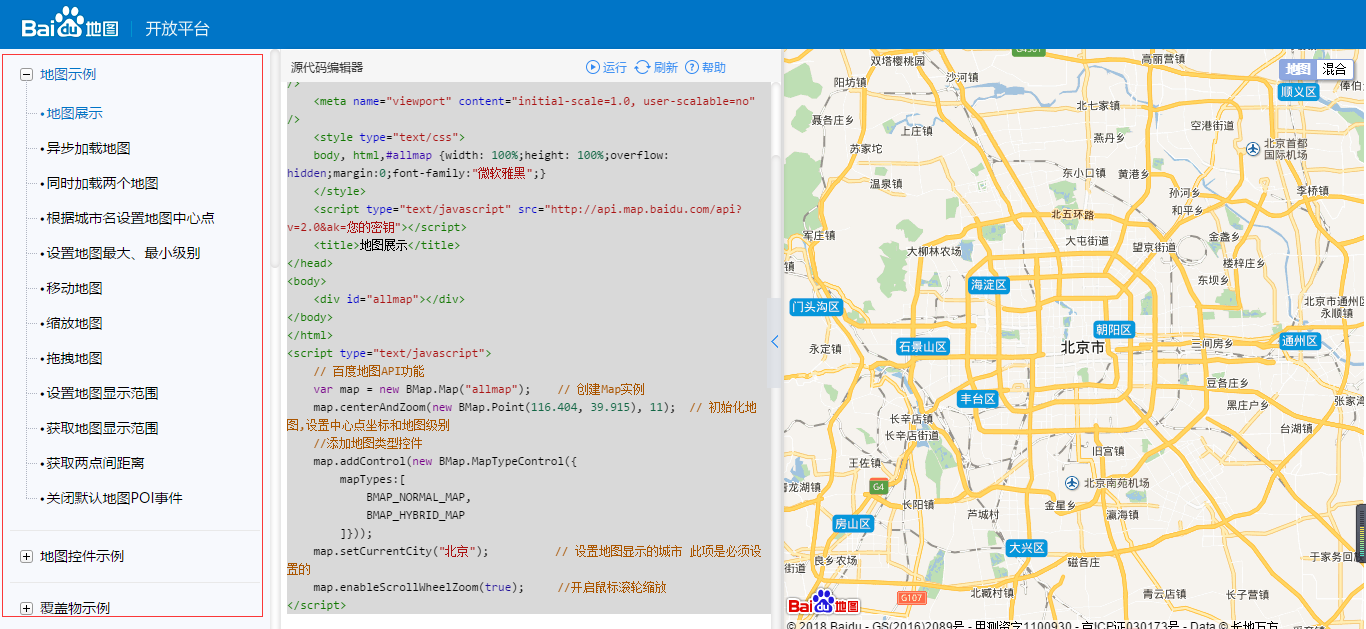Open the 缩放地图 example

pyautogui.click(x=74, y=323)
